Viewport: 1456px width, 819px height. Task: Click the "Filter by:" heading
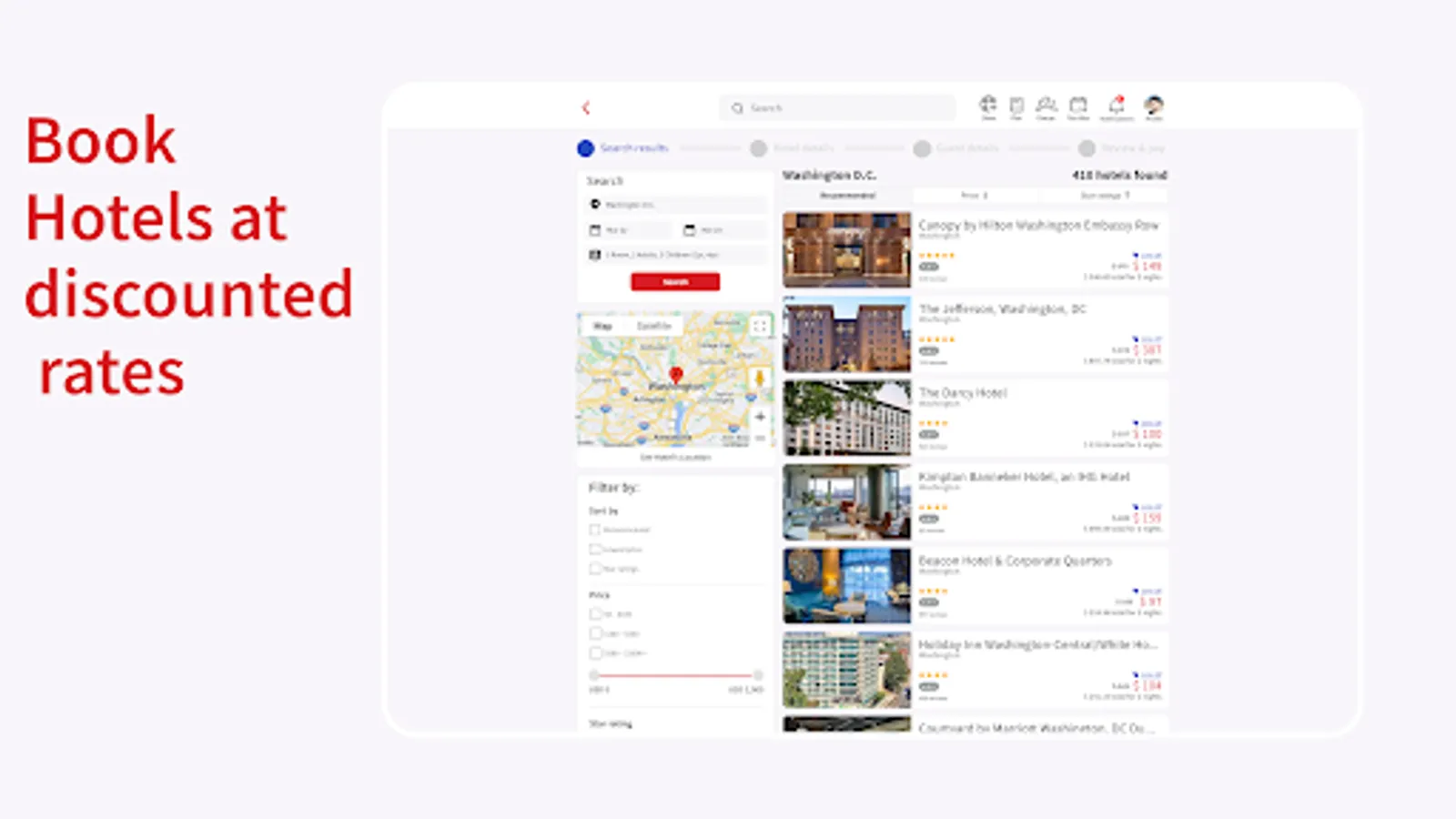pyautogui.click(x=613, y=488)
